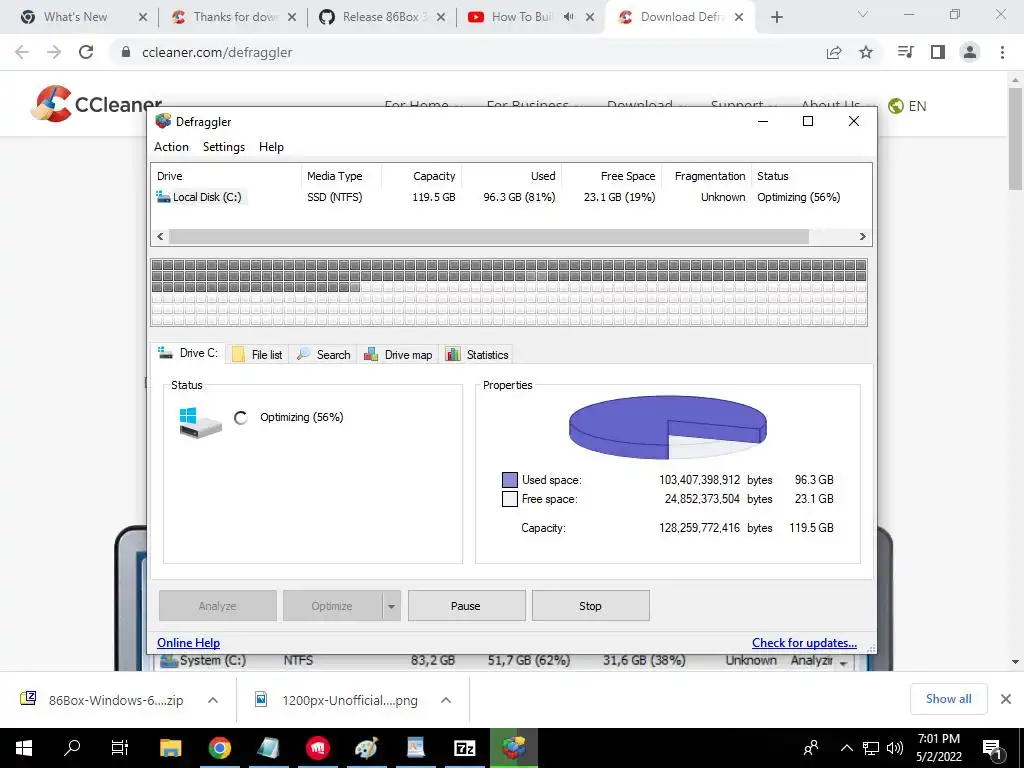The image size is (1024, 768).
Task: Open the Optimize dropdown arrow
Action: (391, 606)
